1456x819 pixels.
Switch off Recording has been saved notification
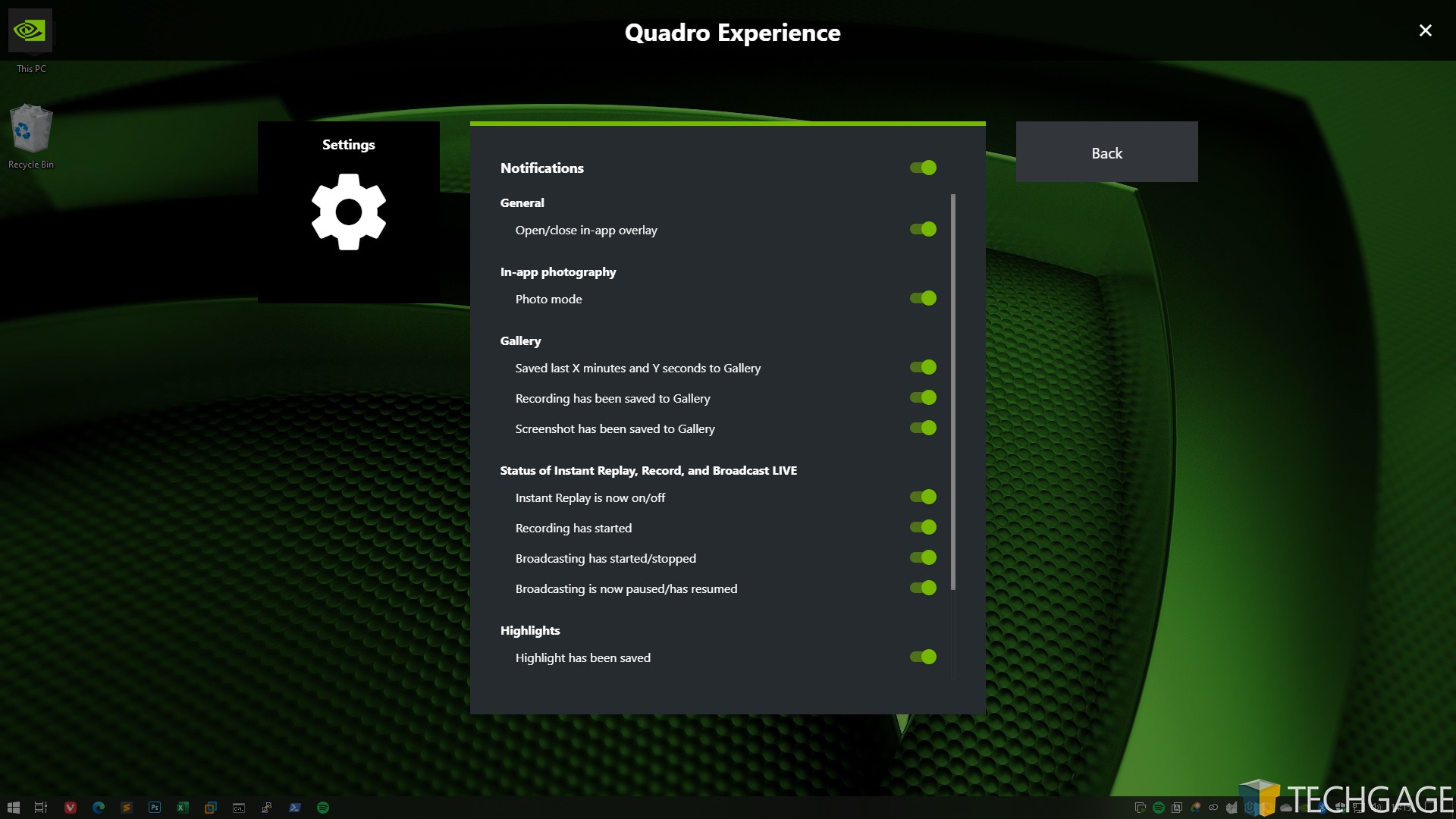pyautogui.click(x=923, y=397)
